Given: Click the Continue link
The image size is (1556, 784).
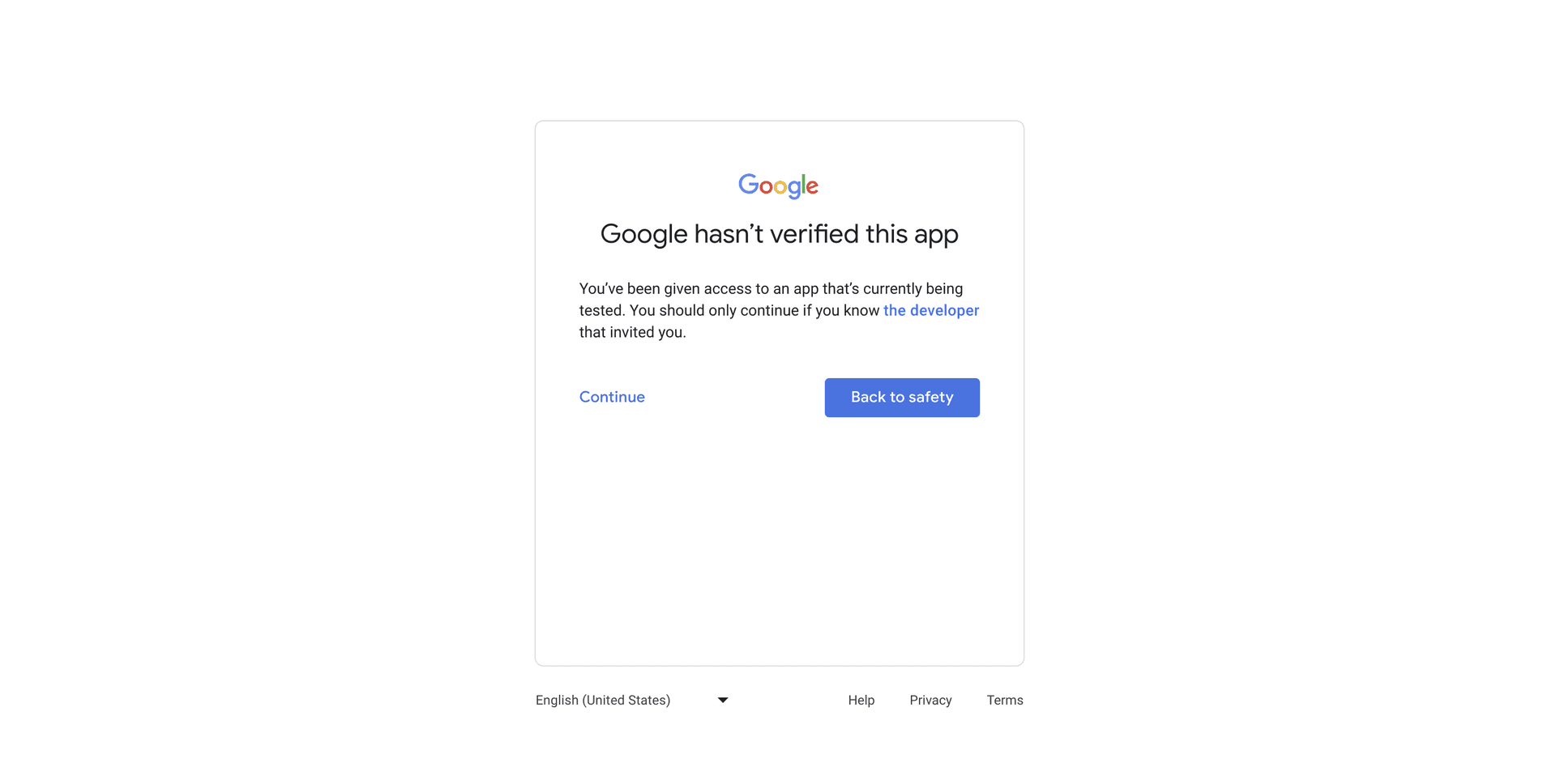Looking at the screenshot, I should coord(612,397).
